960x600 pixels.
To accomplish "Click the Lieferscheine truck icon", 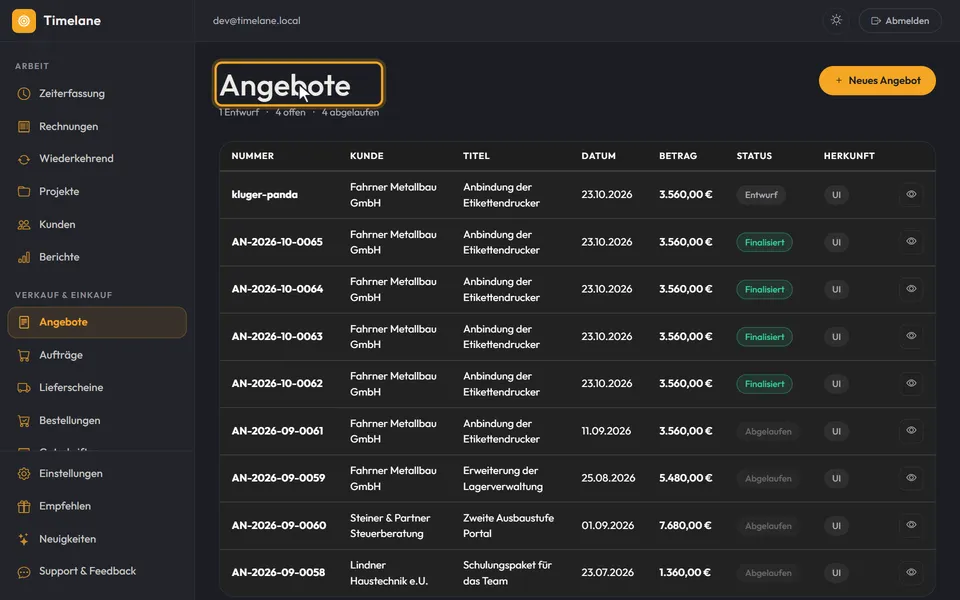I will click(24, 388).
